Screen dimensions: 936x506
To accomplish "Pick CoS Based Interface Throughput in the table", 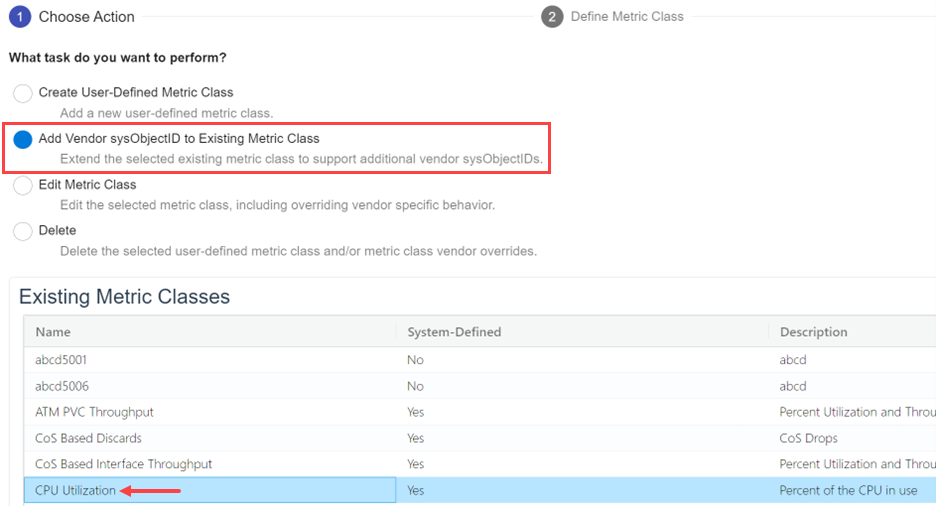I will (123, 464).
